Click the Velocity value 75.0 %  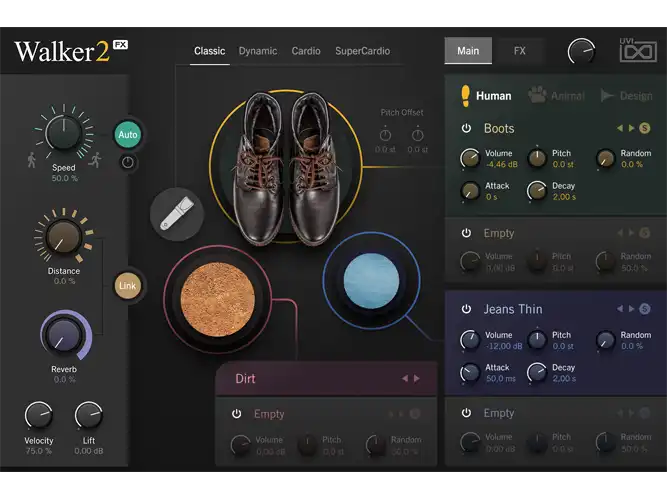click(x=38, y=451)
